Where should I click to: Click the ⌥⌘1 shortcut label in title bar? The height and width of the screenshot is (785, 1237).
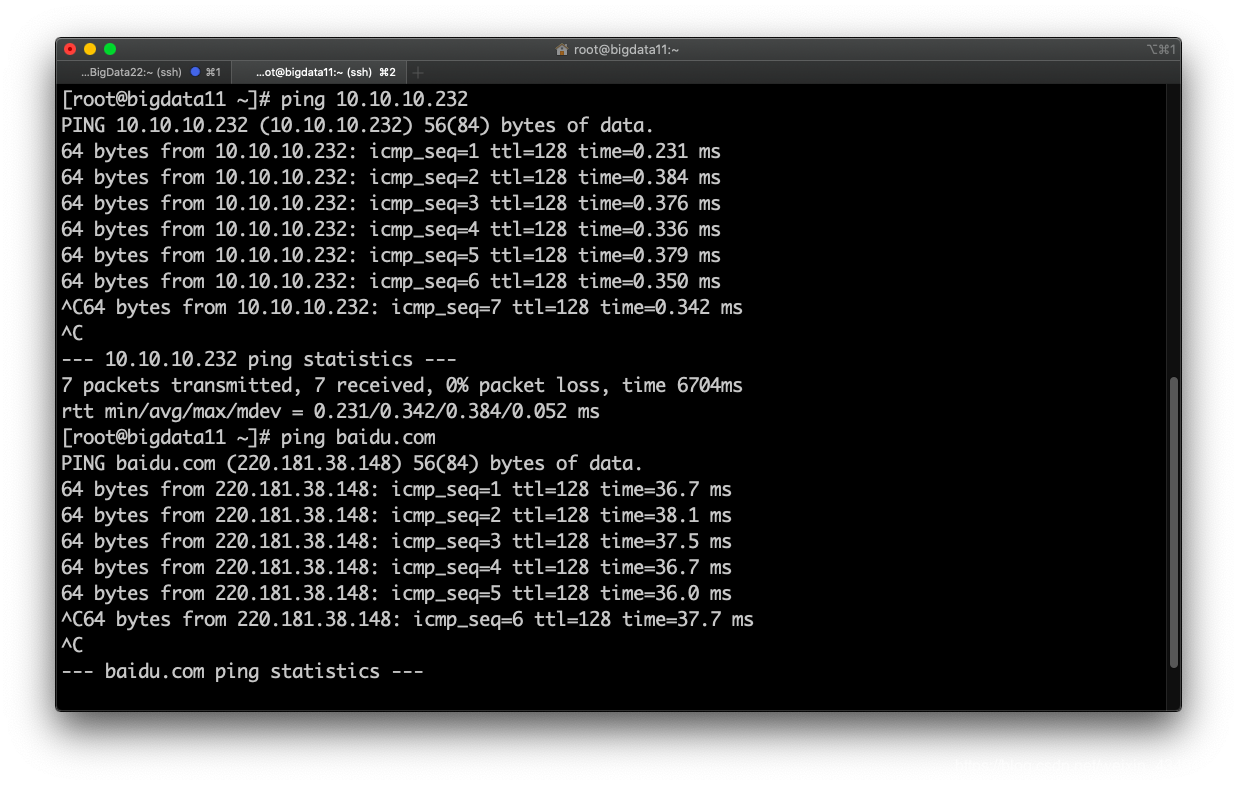[1160, 49]
